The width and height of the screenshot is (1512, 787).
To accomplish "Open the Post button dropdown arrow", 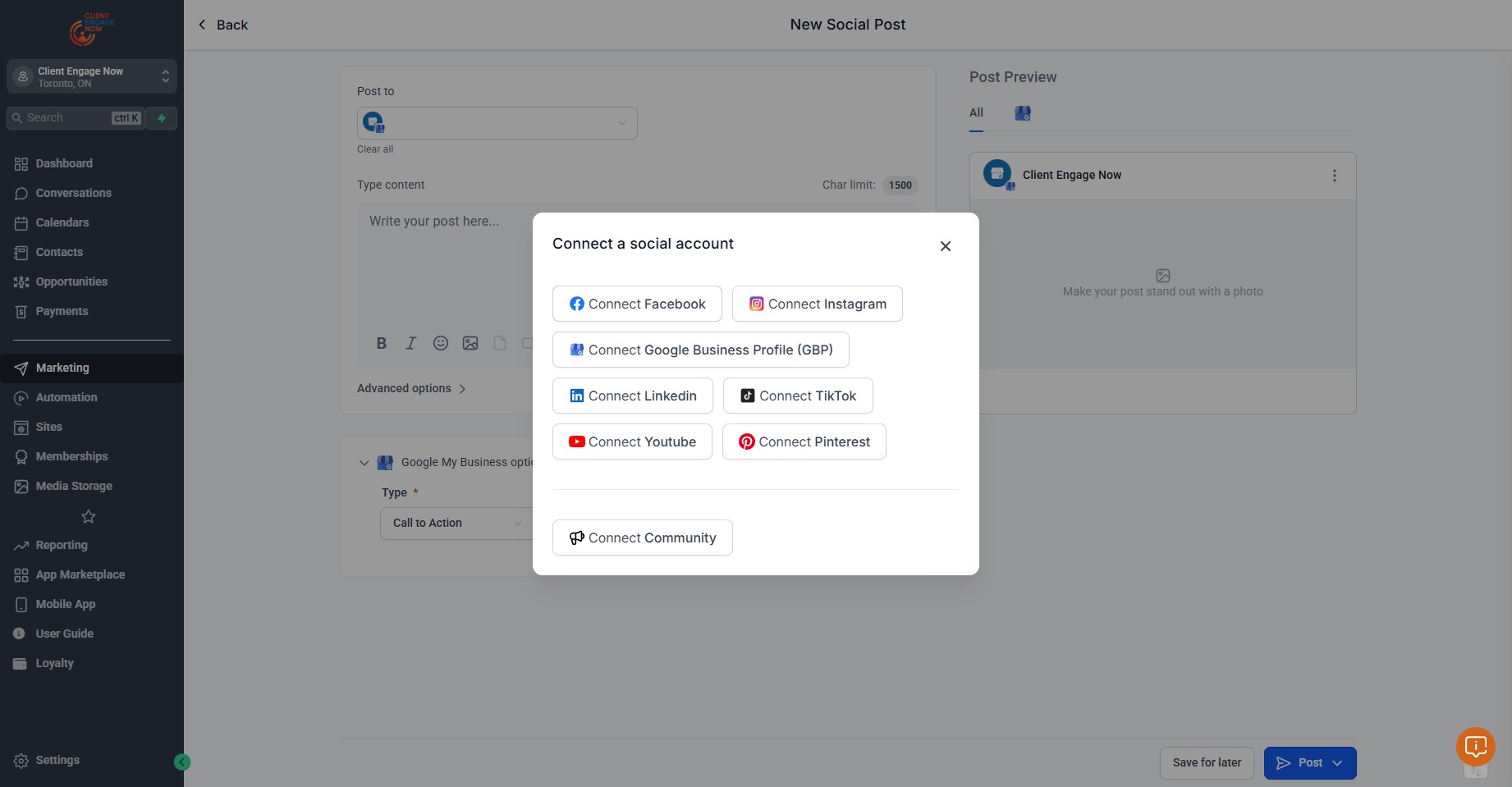I will [x=1337, y=763].
